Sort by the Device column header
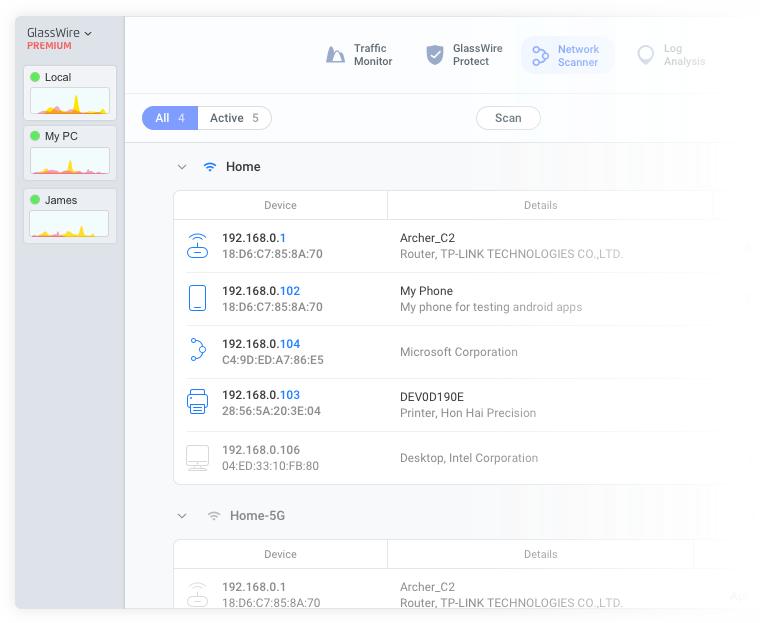760x623 pixels. click(280, 205)
